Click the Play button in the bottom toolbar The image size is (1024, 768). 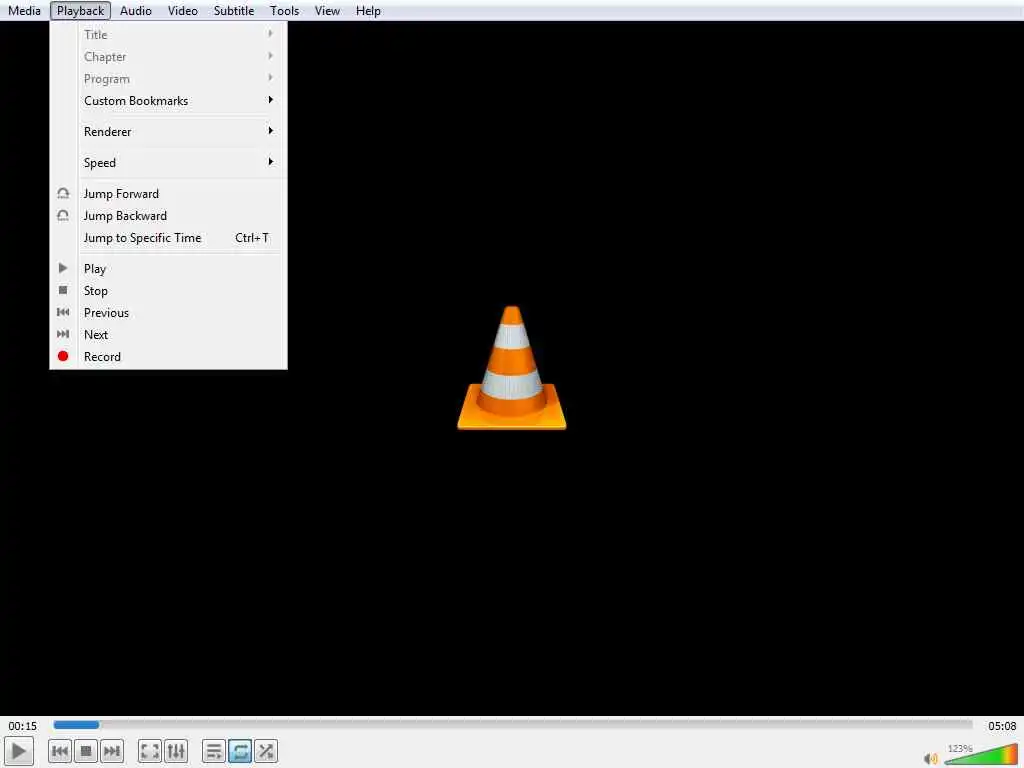(19, 751)
